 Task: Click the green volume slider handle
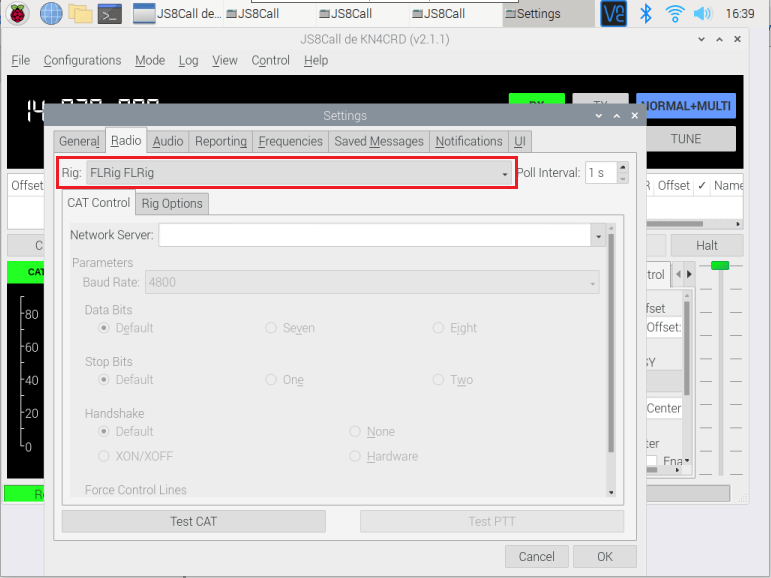(719, 265)
